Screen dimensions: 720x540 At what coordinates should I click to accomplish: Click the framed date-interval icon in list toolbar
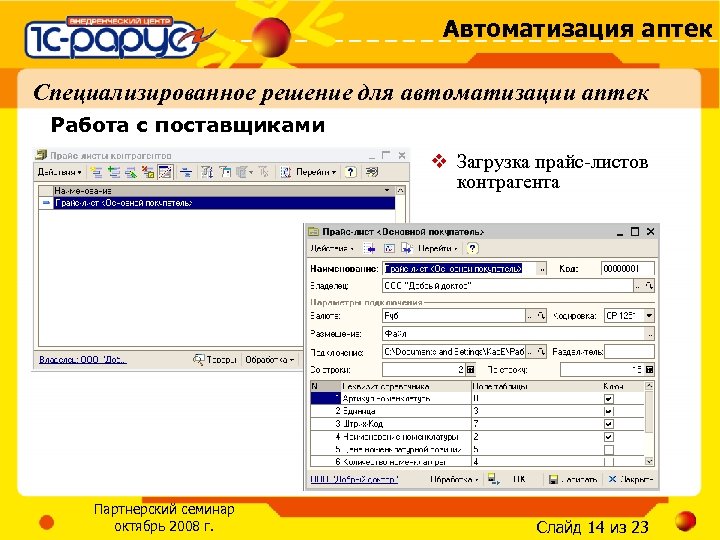[165, 172]
